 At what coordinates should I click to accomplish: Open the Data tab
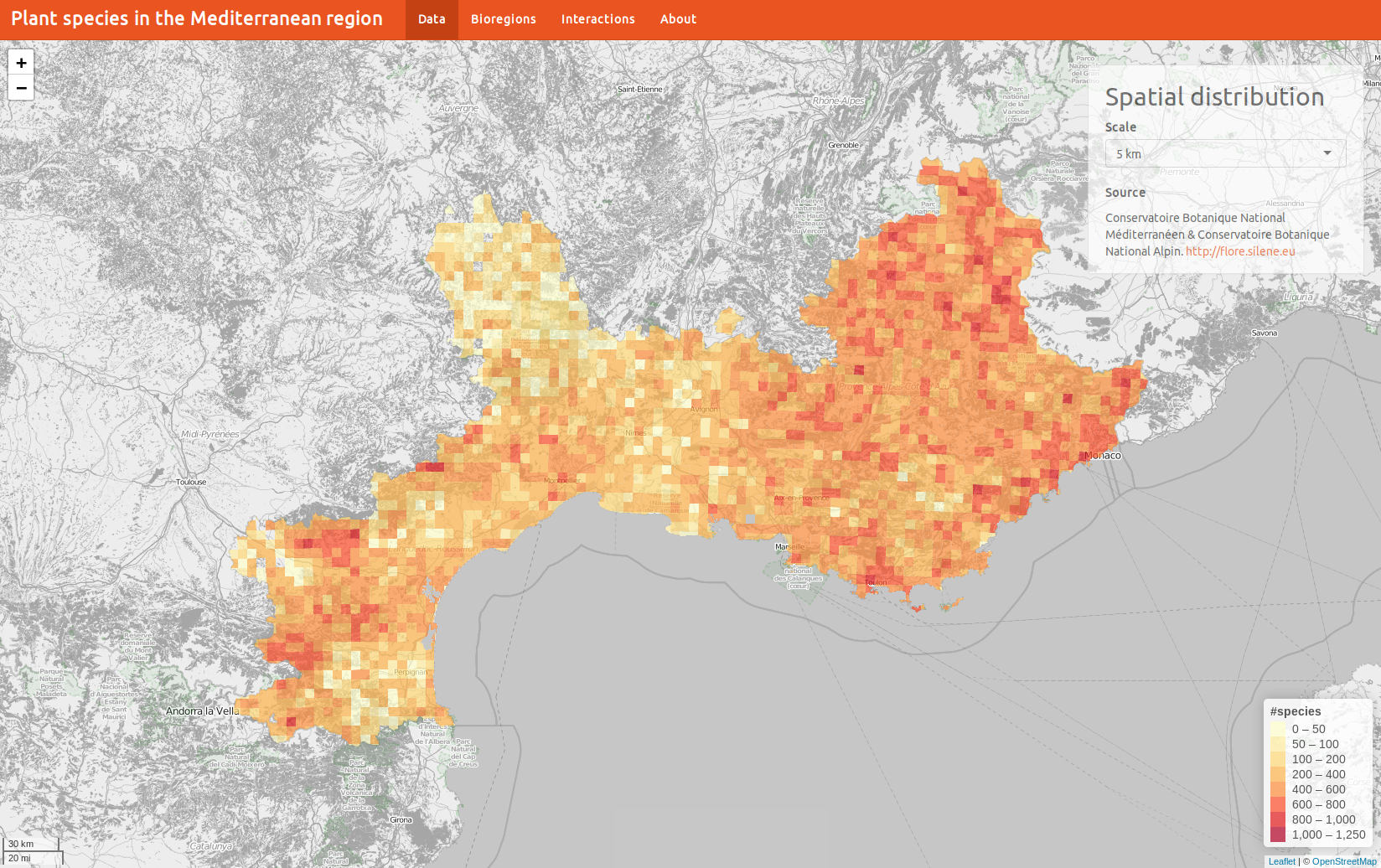(432, 19)
